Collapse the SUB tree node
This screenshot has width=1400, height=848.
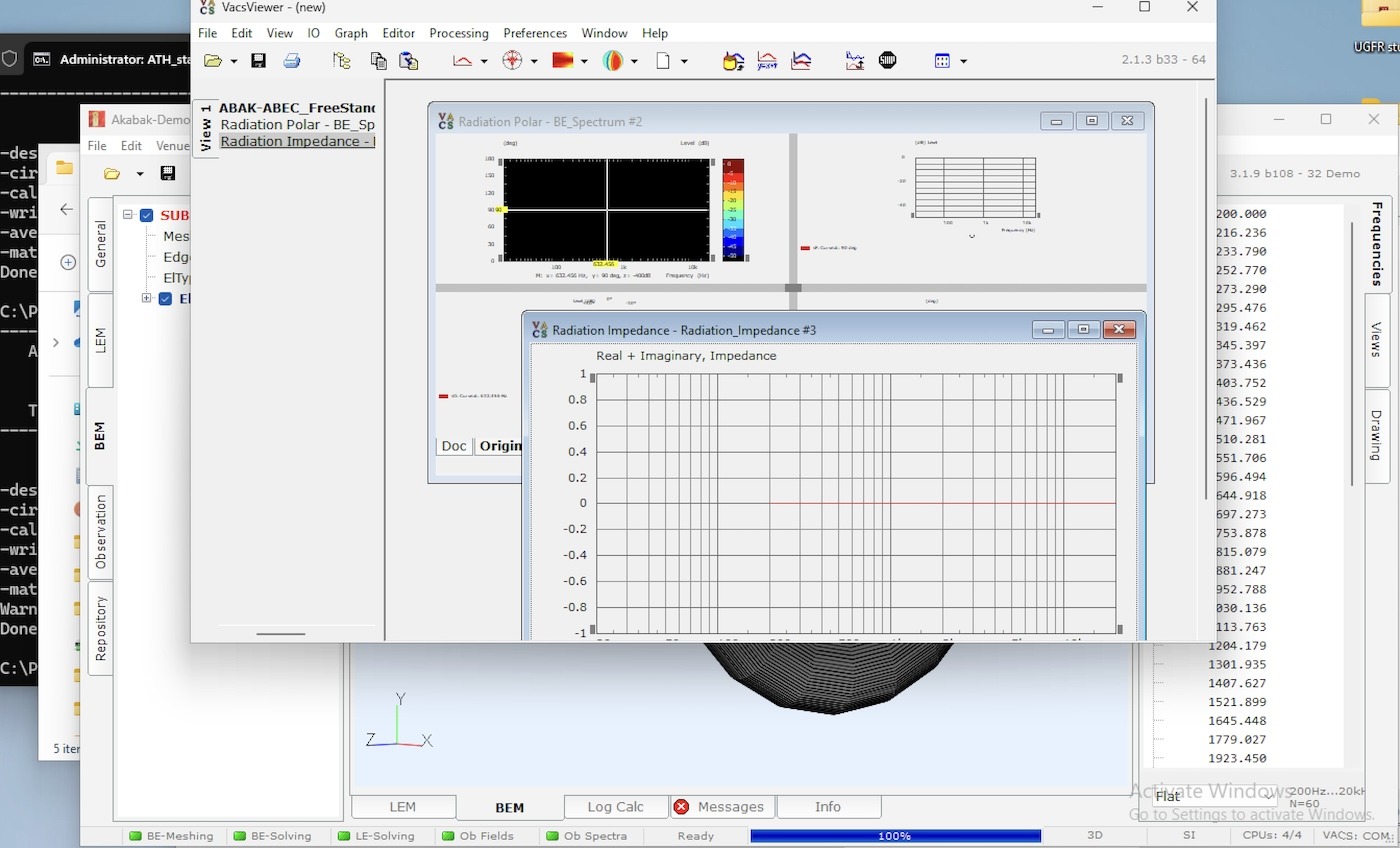point(129,215)
